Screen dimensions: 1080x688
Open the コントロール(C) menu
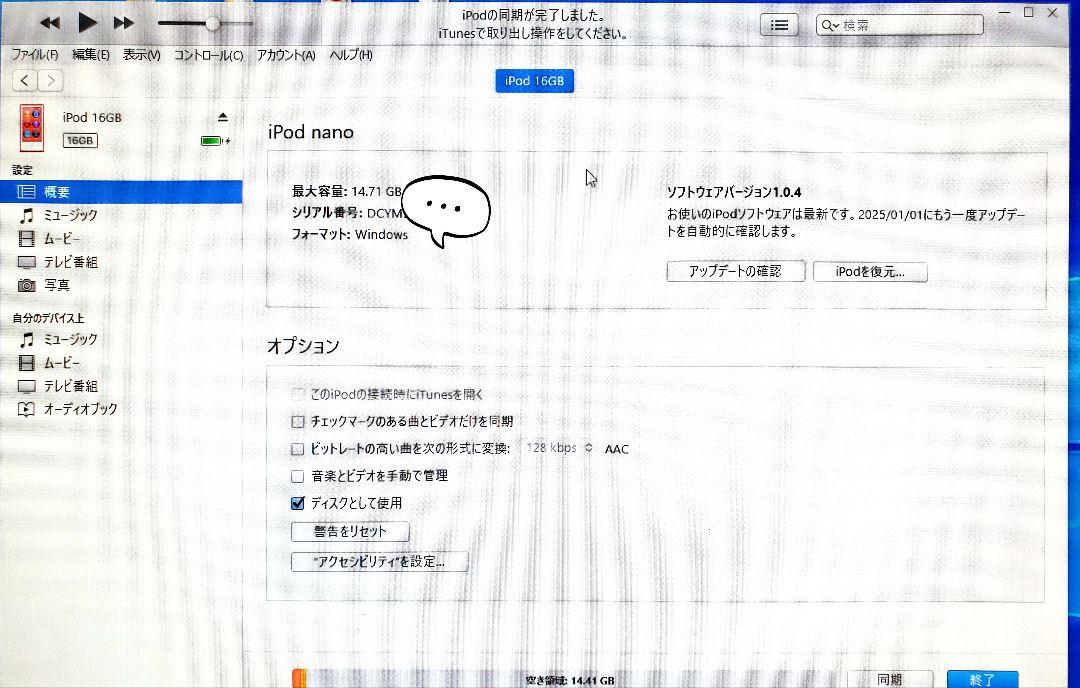(209, 55)
